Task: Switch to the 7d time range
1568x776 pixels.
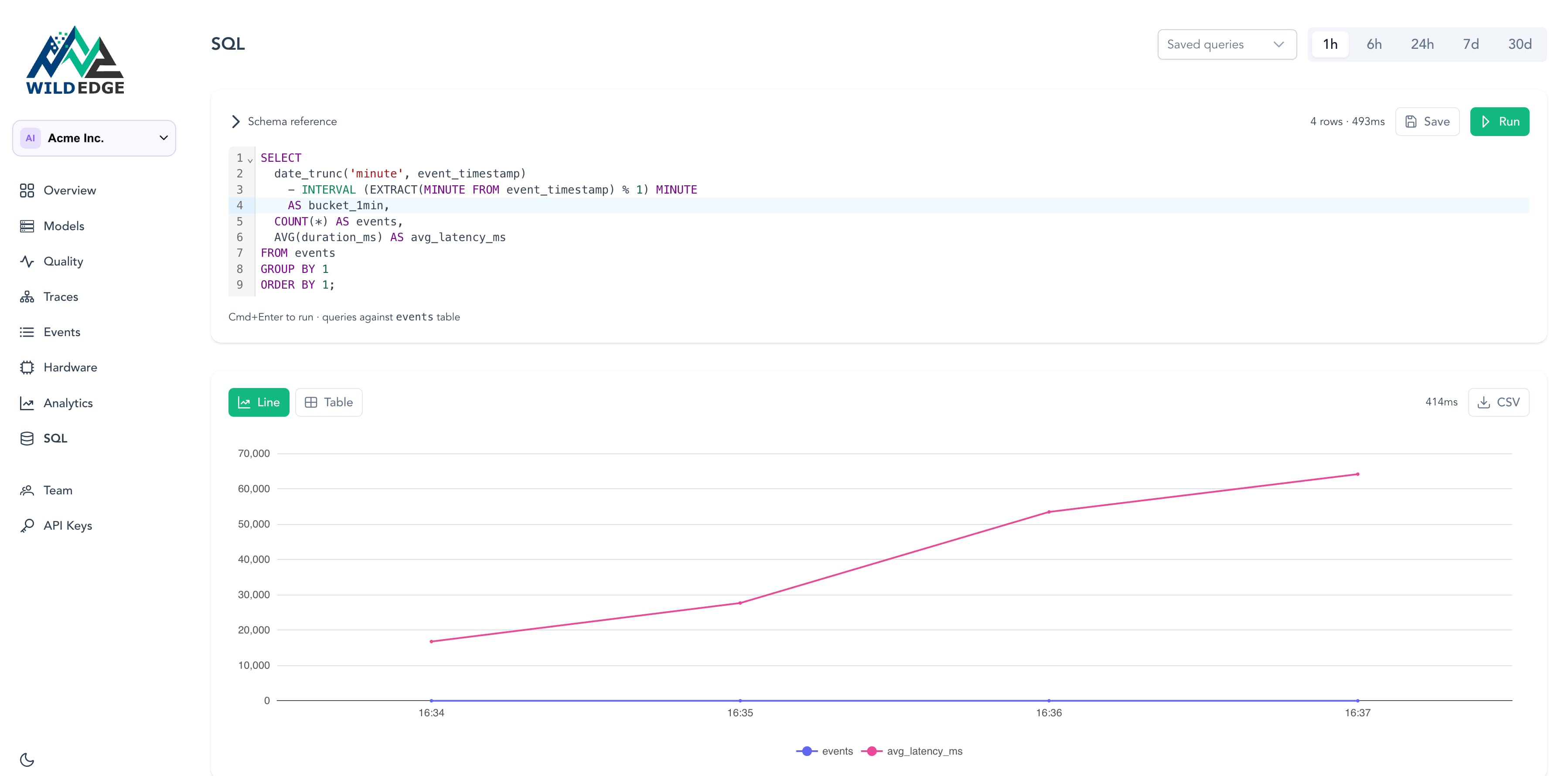Action: click(1471, 44)
